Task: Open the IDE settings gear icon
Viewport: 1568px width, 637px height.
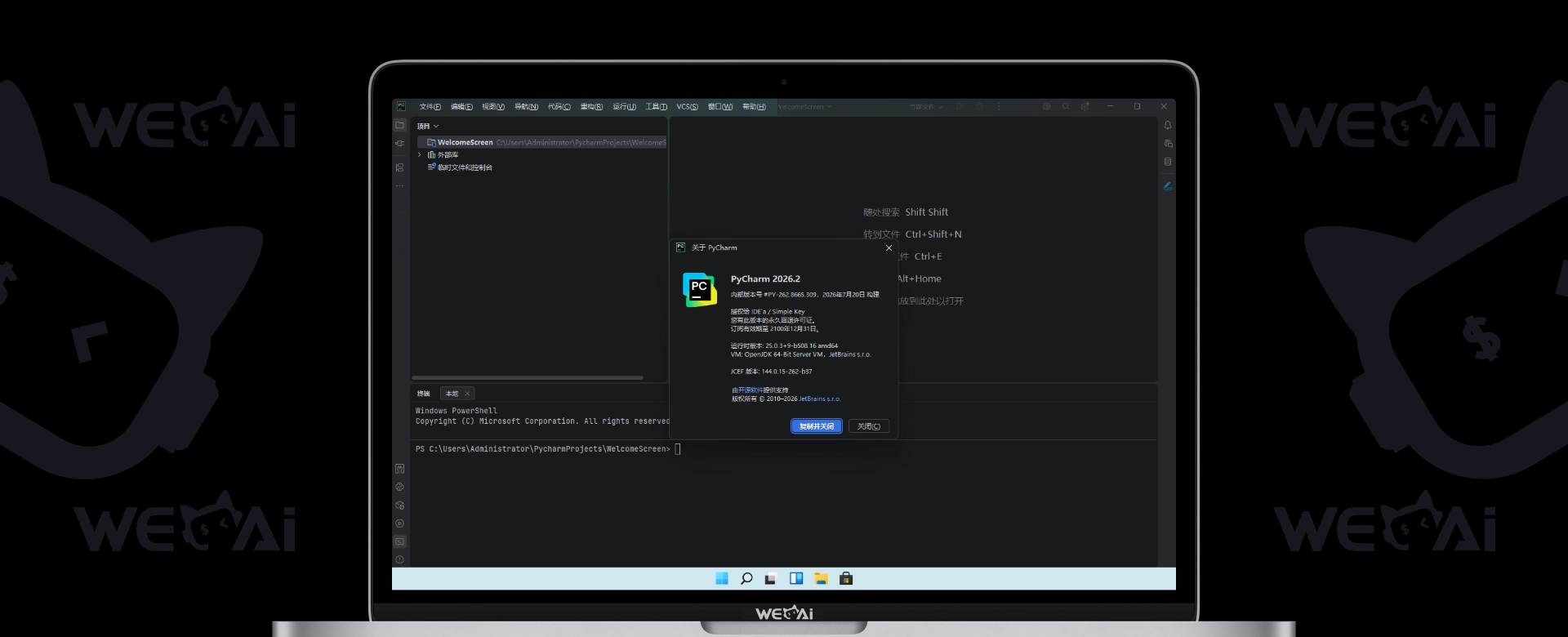Action: [x=1085, y=106]
